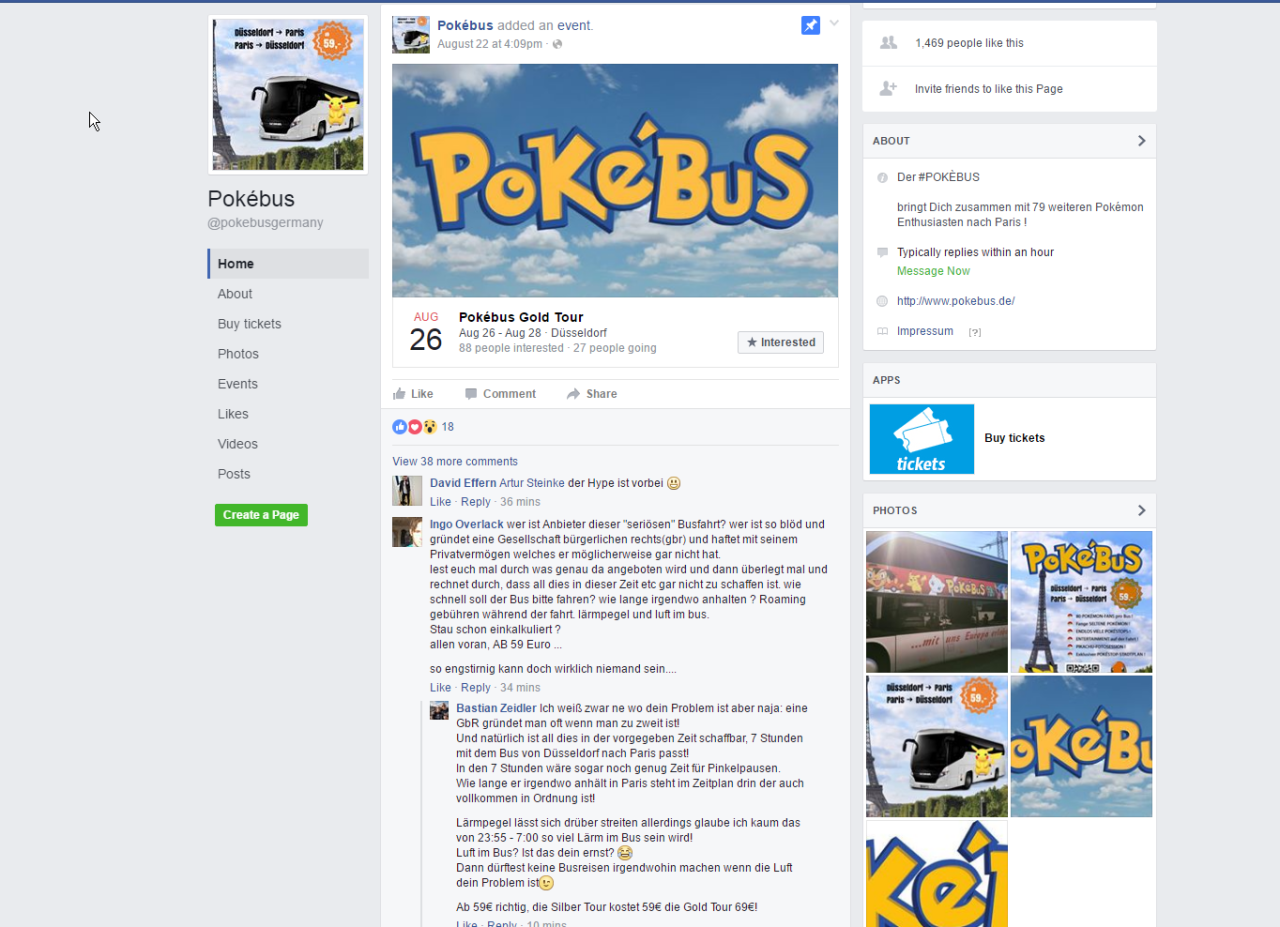Click David Effern's comment avatar
The height and width of the screenshot is (927, 1280).
[407, 491]
